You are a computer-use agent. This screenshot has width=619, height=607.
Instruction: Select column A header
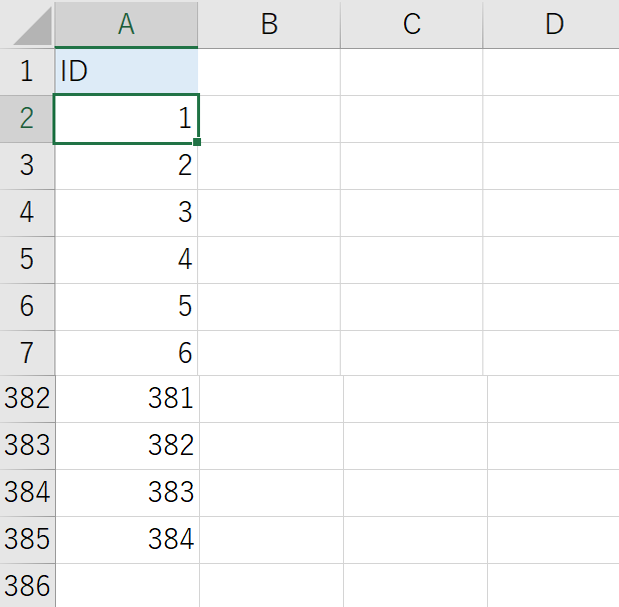point(126,24)
